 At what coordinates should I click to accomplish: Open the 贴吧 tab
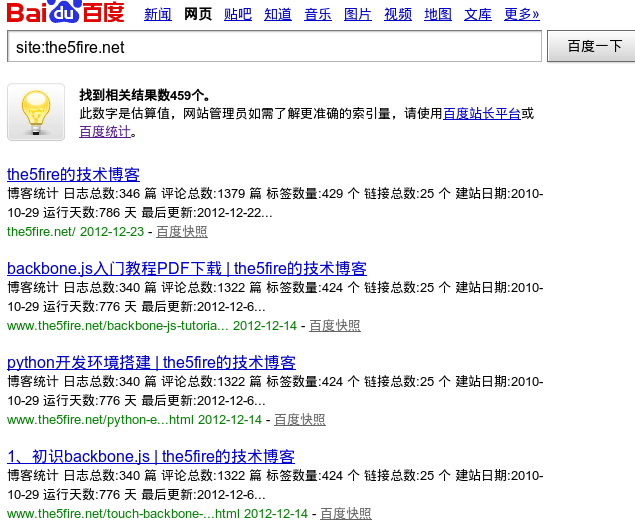pos(238,15)
